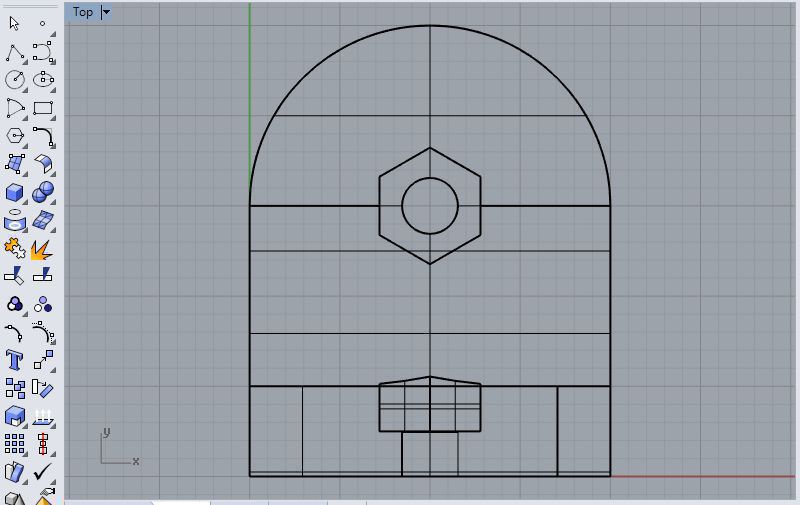Image resolution: width=800 pixels, height=505 pixels.
Task: Select the Fillet curves tool
Action: (43, 136)
